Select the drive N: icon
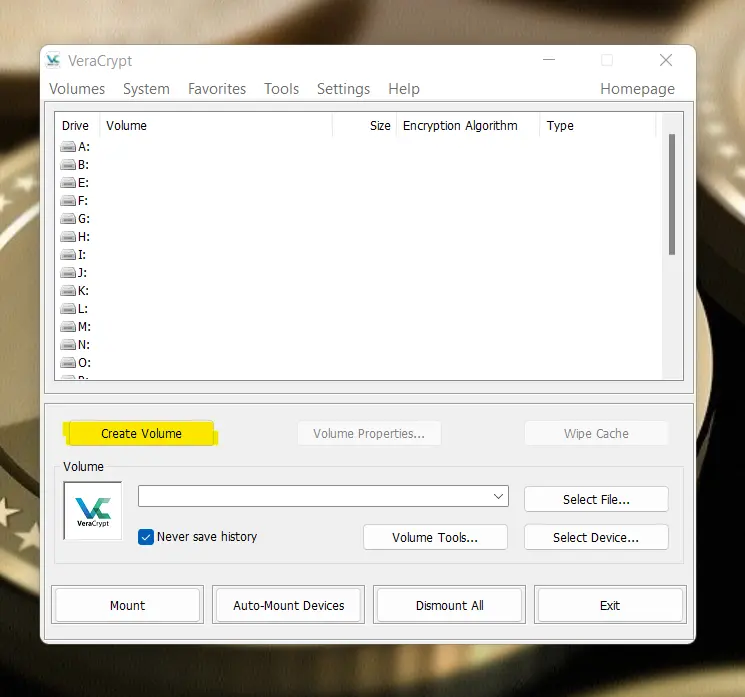Viewport: 745px width, 697px height. [68, 344]
